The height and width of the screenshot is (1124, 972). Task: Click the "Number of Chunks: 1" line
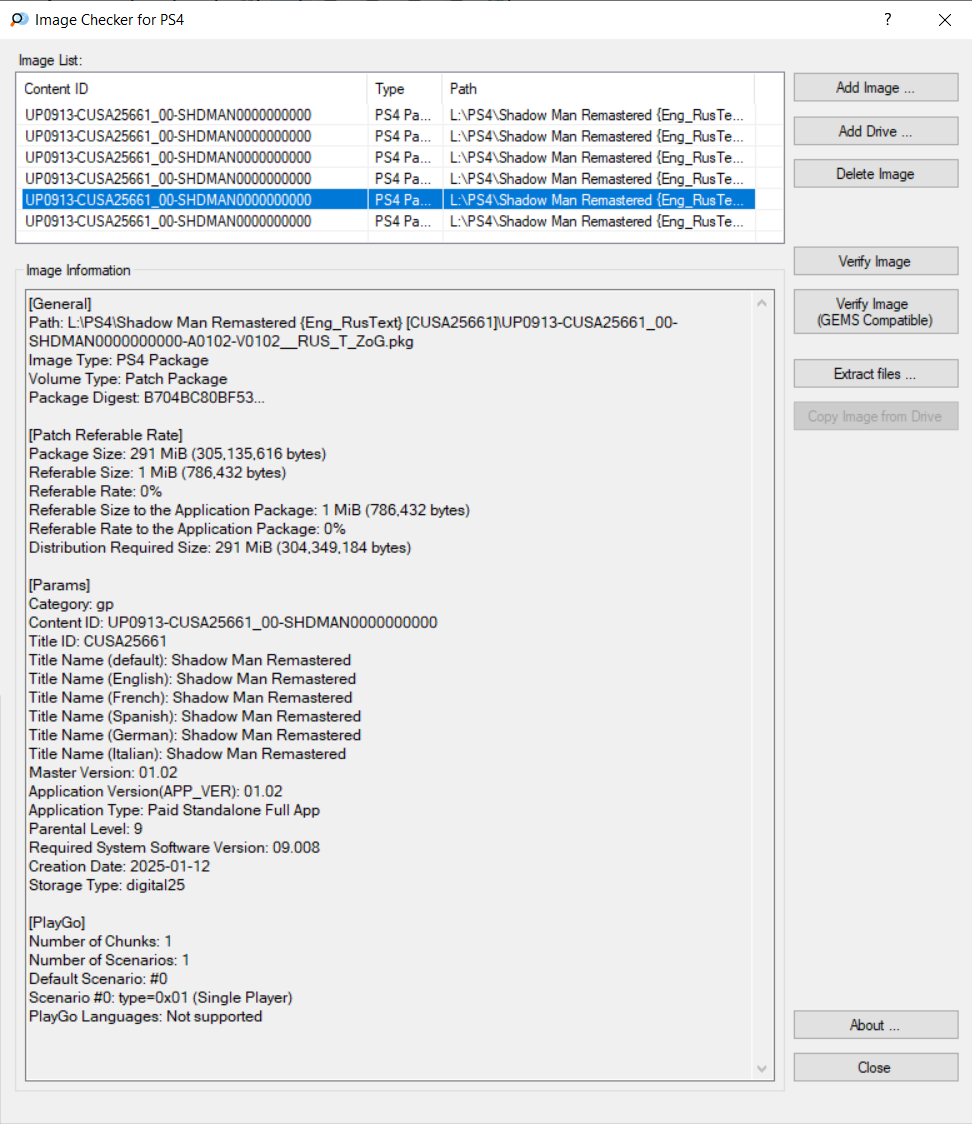pyautogui.click(x=100, y=941)
